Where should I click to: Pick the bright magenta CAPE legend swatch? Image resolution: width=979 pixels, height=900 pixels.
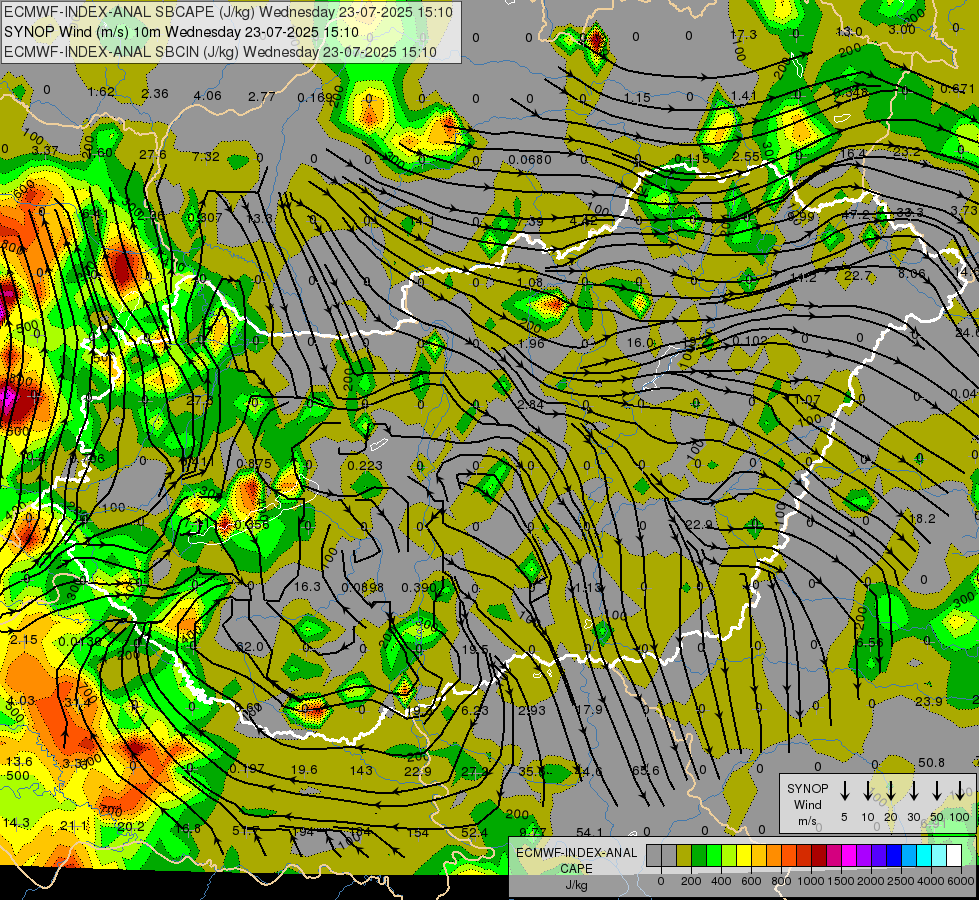849,856
